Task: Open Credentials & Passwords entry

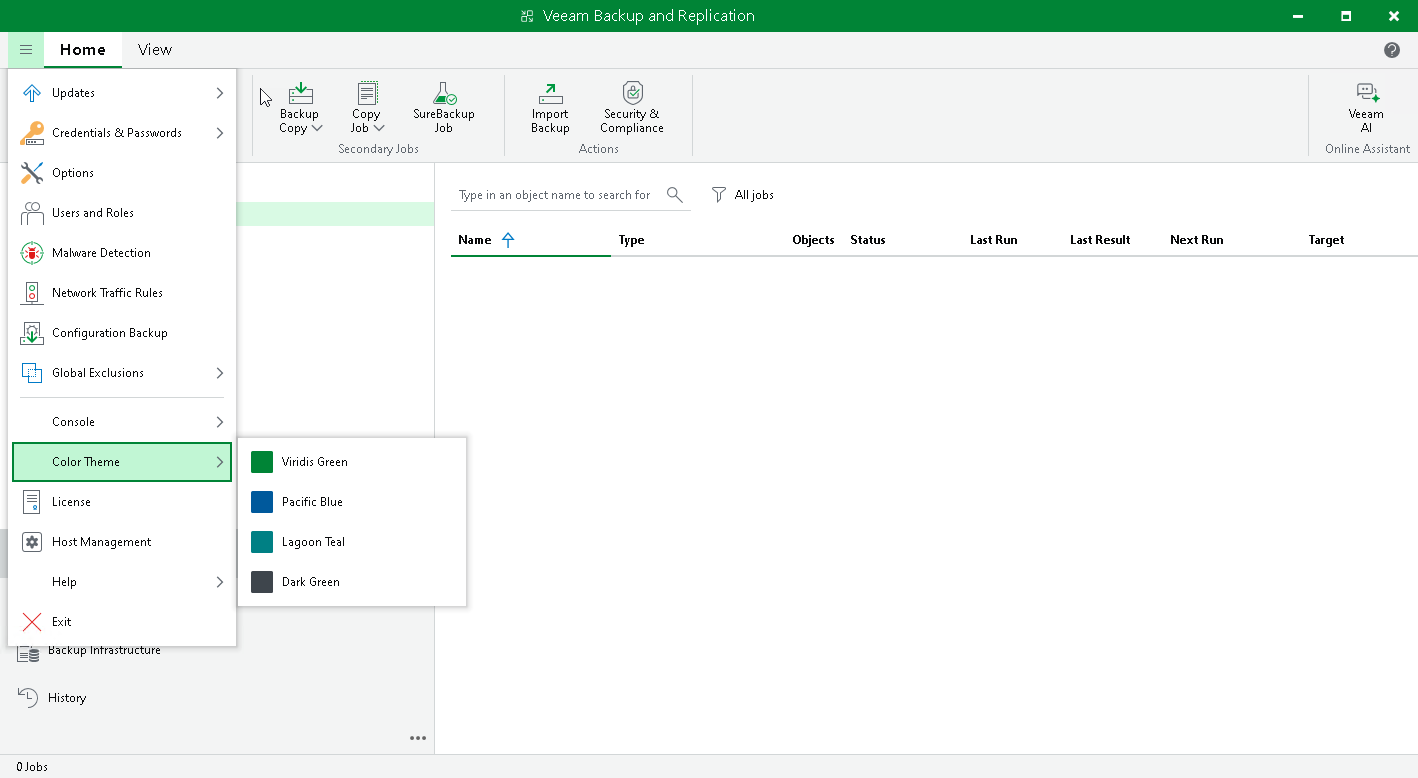Action: point(122,133)
